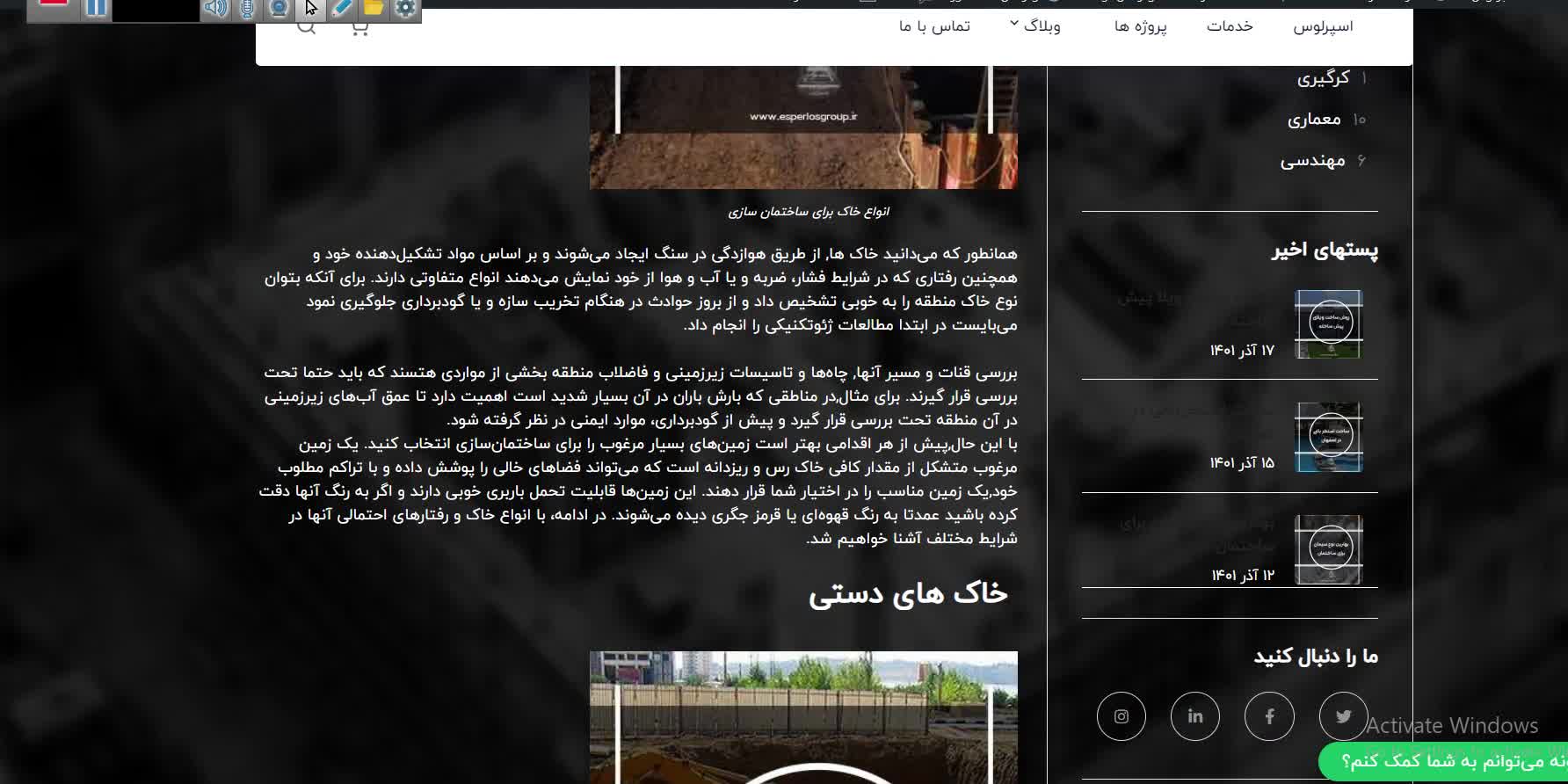Go to پروژه ها in navigation

pos(1140,26)
